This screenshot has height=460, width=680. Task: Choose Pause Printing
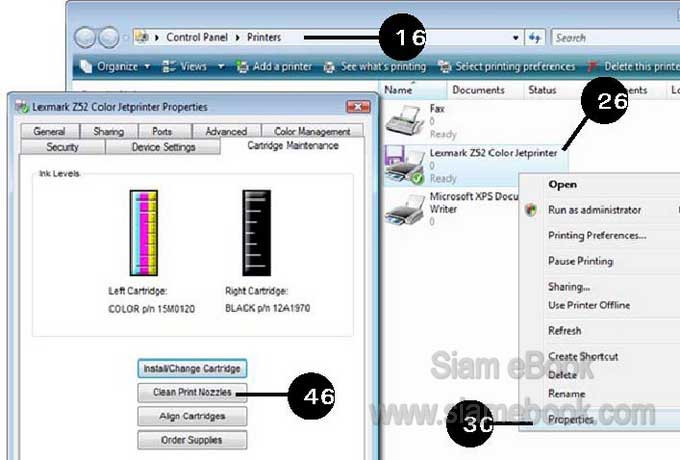[x=580, y=261]
